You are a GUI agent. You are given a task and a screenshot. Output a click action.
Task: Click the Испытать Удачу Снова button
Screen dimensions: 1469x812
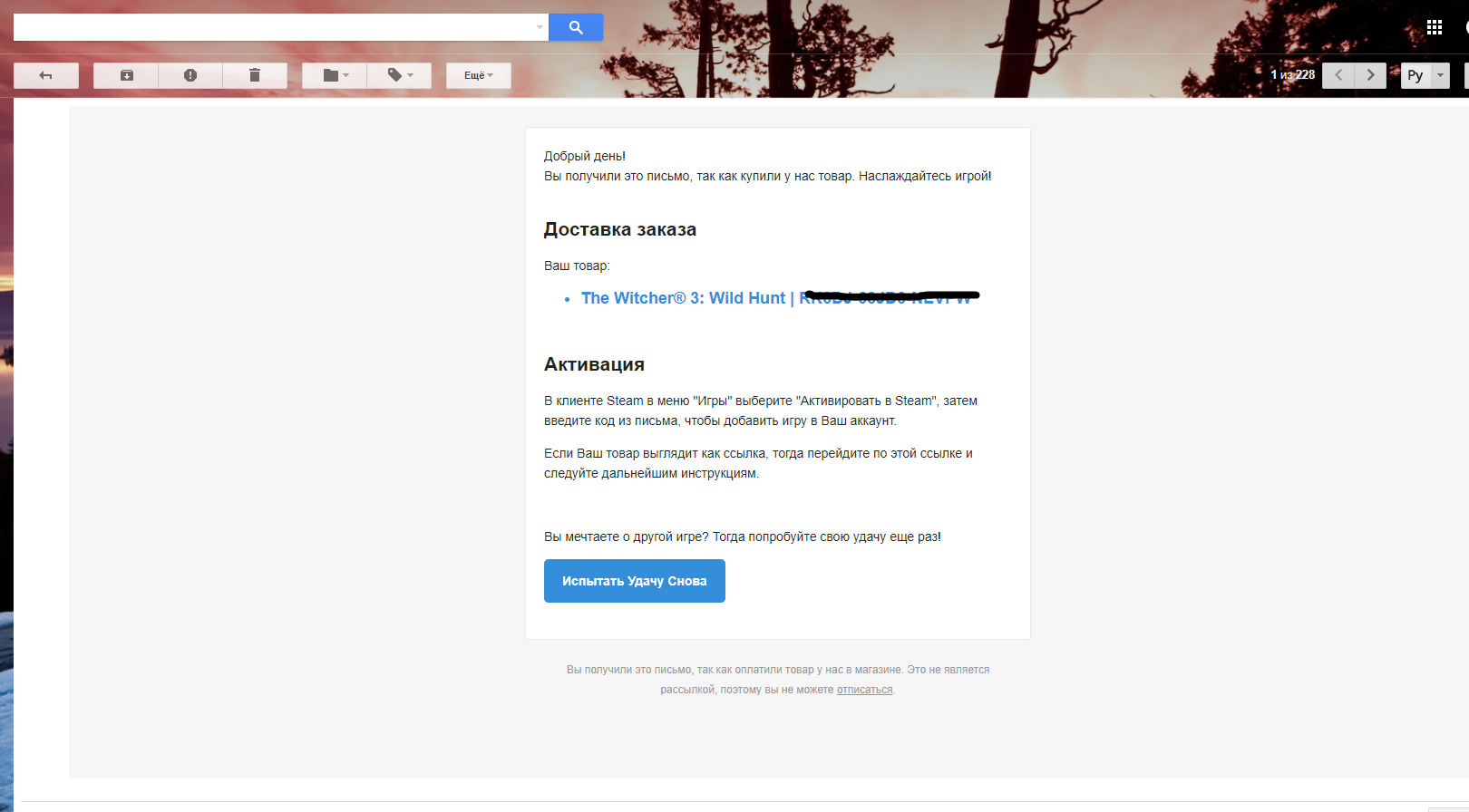point(634,581)
